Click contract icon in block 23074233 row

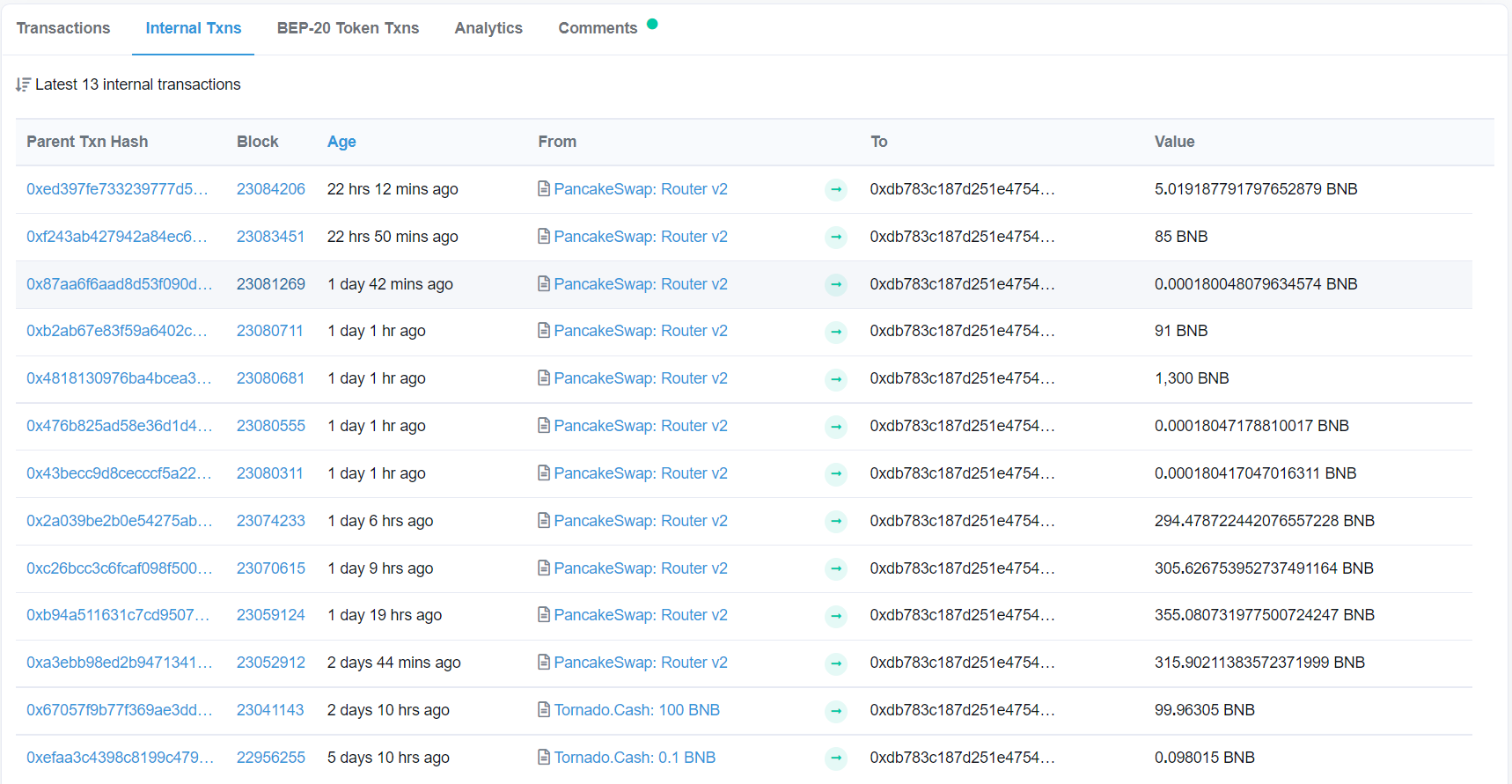click(544, 521)
